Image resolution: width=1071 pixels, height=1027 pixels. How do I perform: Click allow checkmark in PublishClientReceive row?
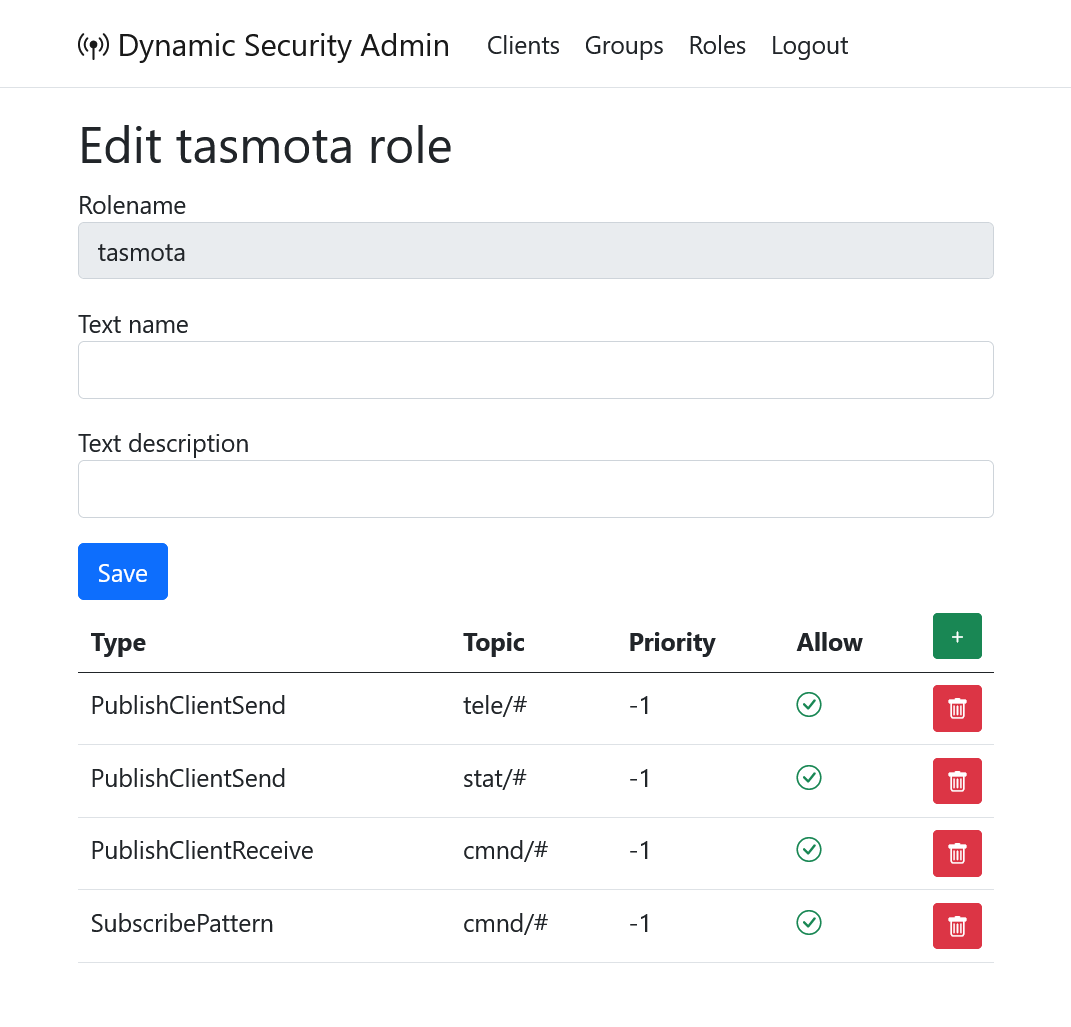[809, 849]
